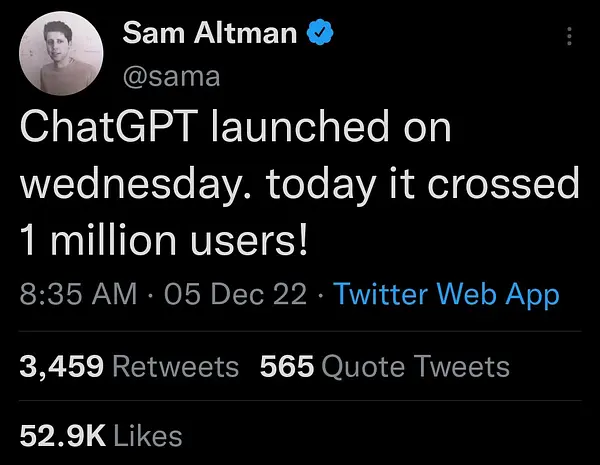Click the blue verified checkmark badge
This screenshot has height=465, width=600.
pyautogui.click(x=320, y=33)
